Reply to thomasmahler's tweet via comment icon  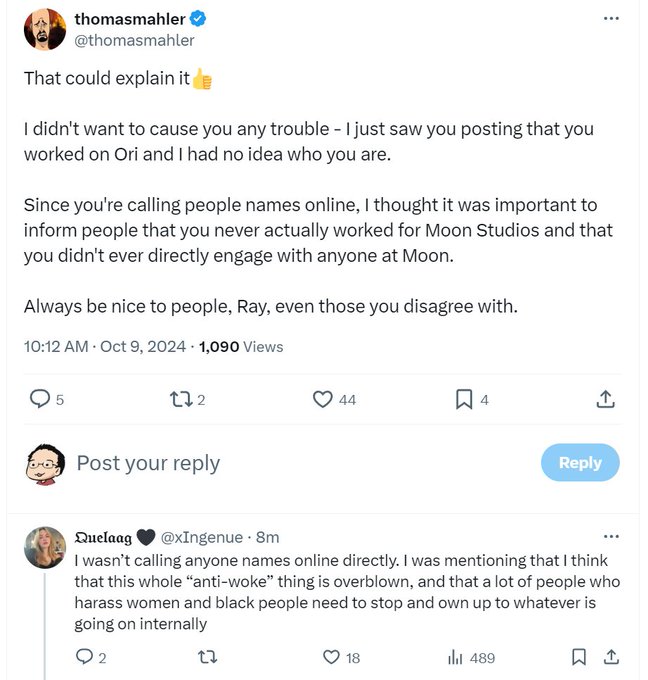point(40,399)
